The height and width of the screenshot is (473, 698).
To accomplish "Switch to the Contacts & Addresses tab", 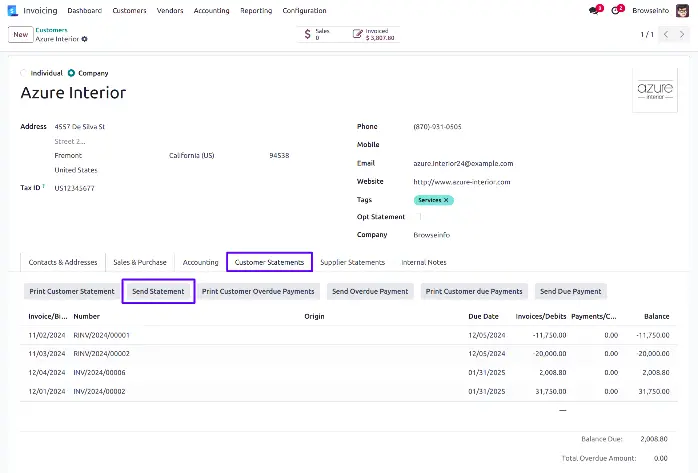I will 63,262.
